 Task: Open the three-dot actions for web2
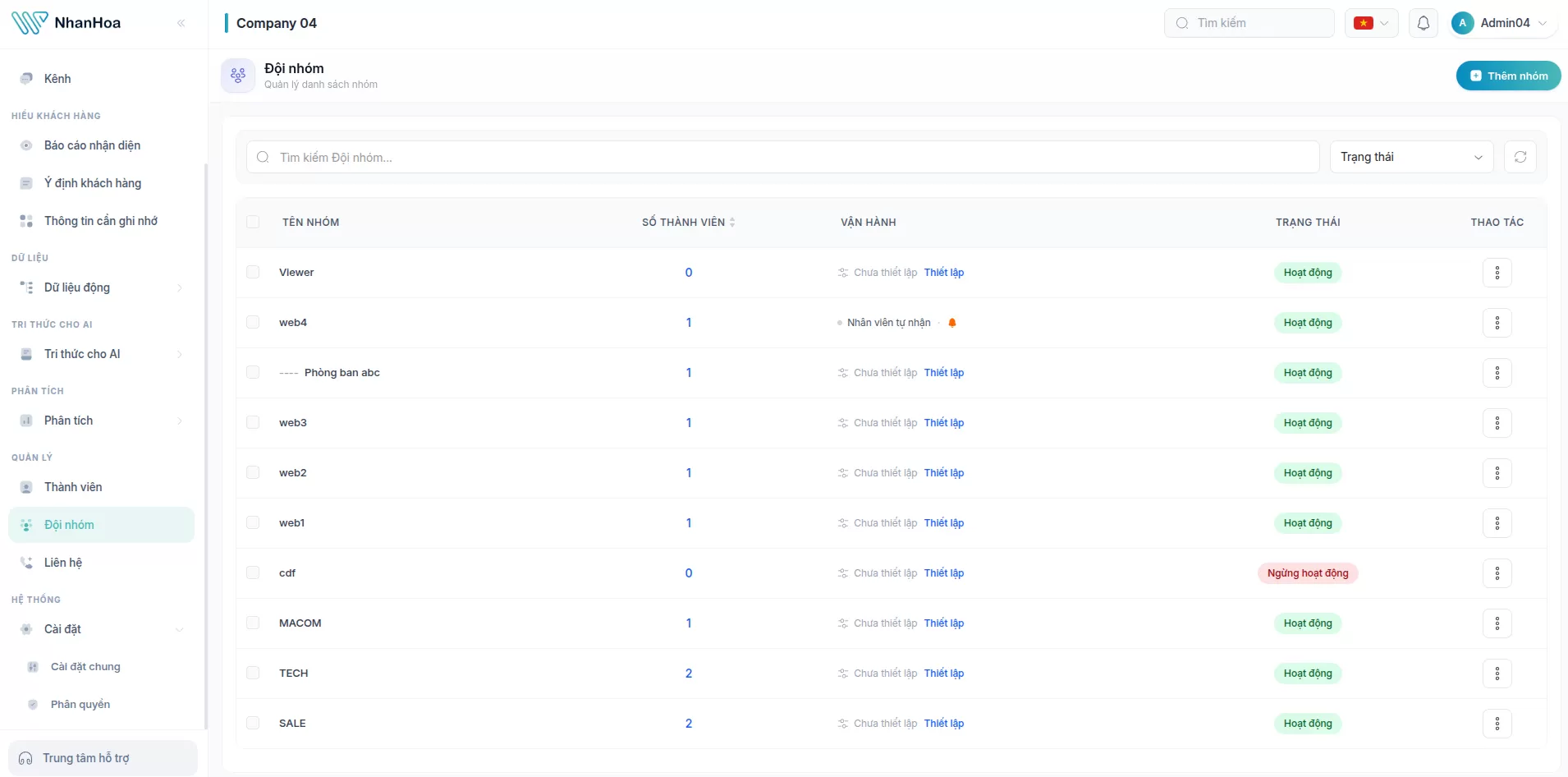(1497, 473)
